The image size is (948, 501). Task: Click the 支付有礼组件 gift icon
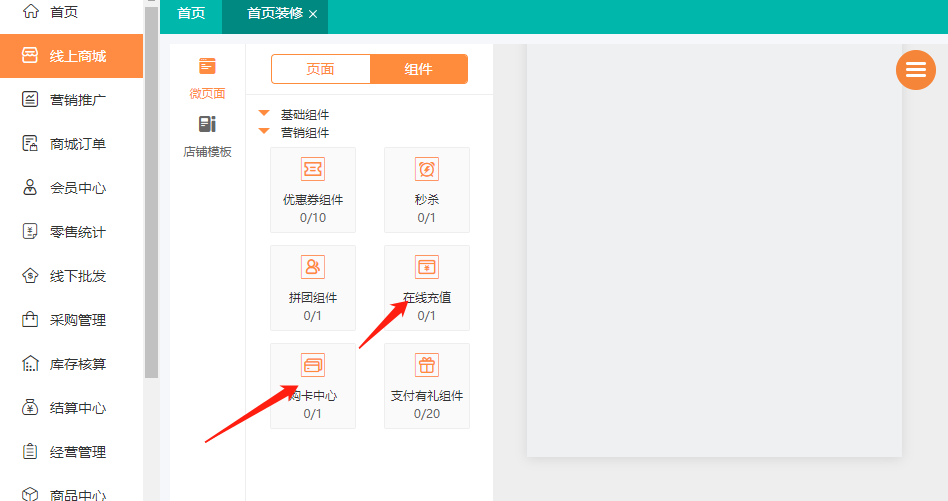(x=427, y=365)
